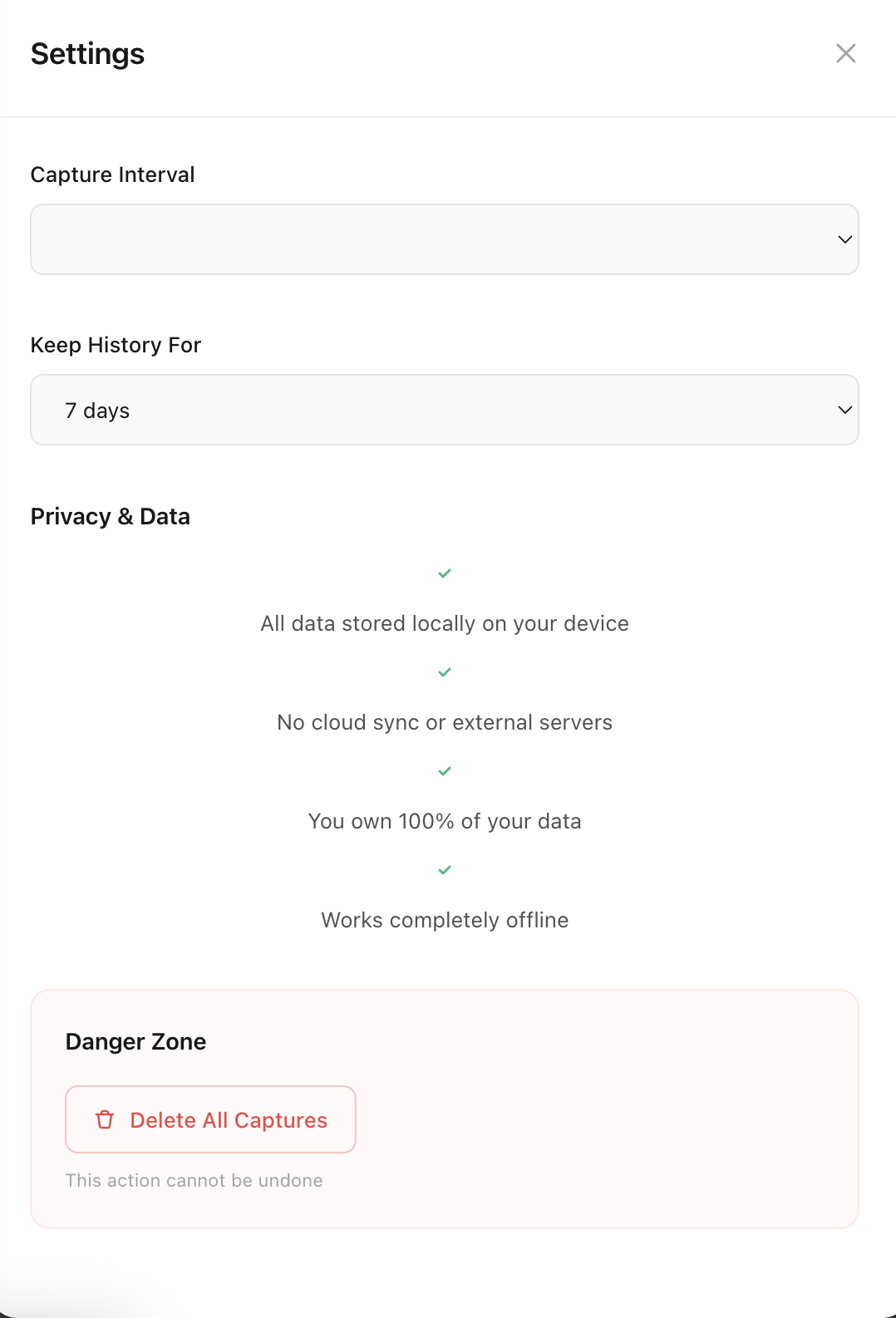Viewport: 896px width, 1318px height.
Task: Click the checkmark above 'No cloud sync'
Action: coord(445,672)
